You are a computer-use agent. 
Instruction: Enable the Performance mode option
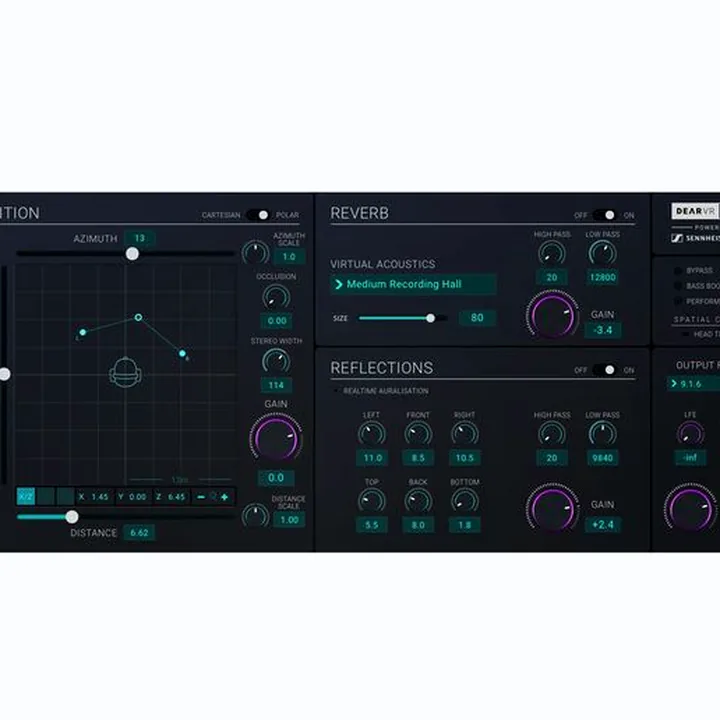pyautogui.click(x=678, y=302)
